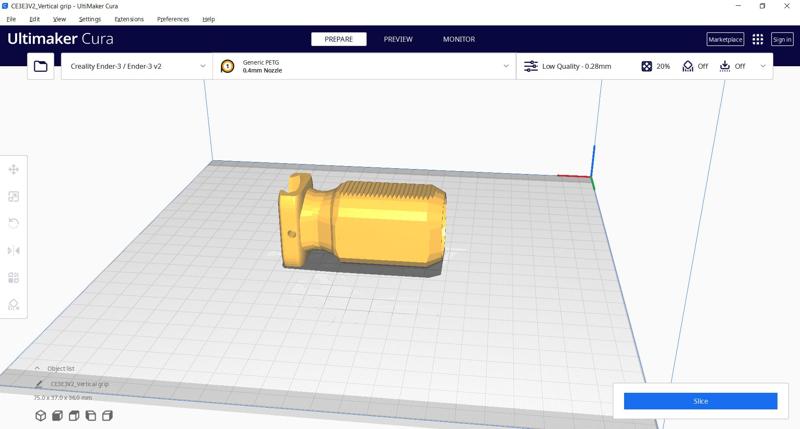This screenshot has width=800, height=429.
Task: Click the model dimensions text
Action: (63, 397)
